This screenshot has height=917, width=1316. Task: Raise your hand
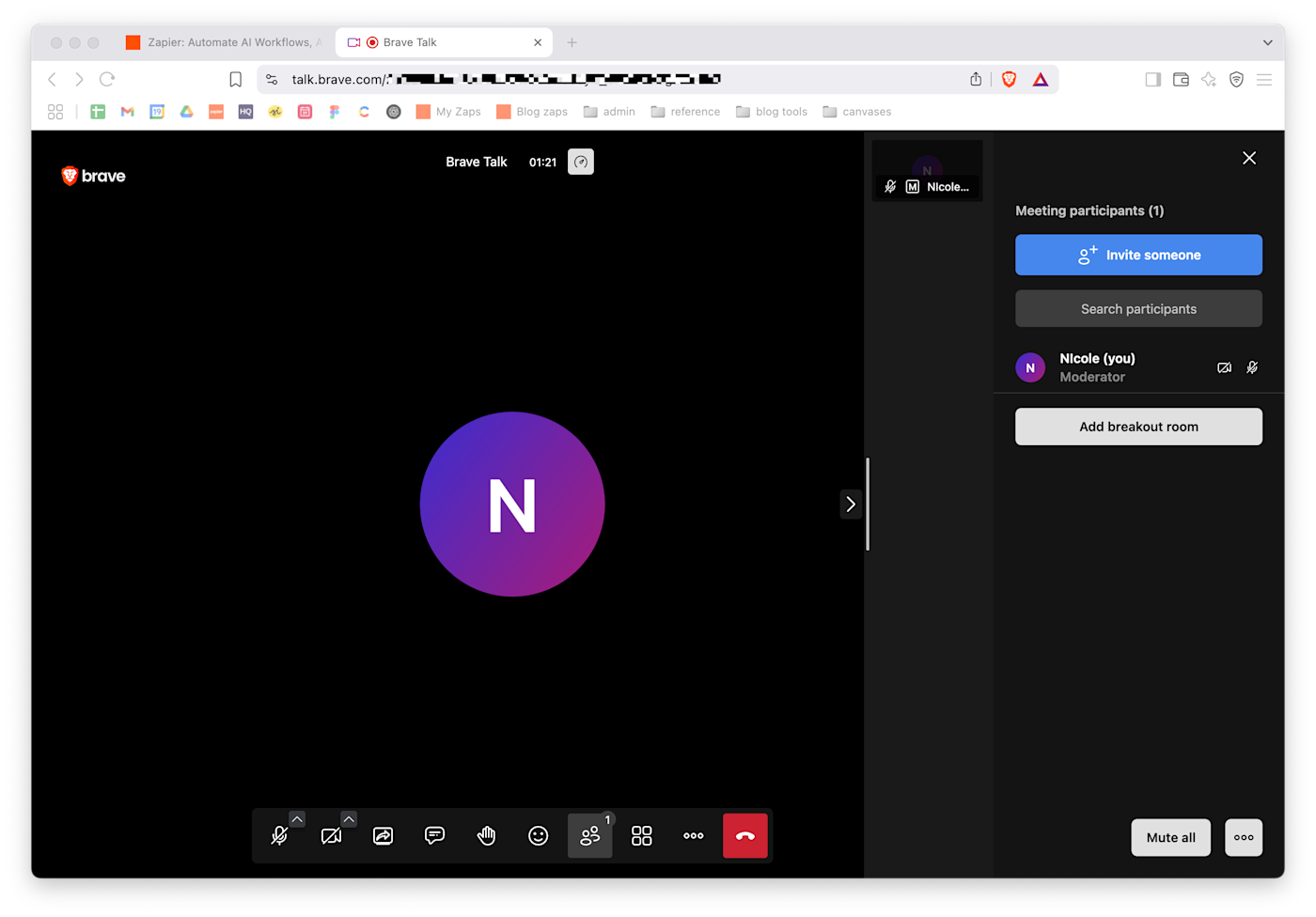pos(486,836)
